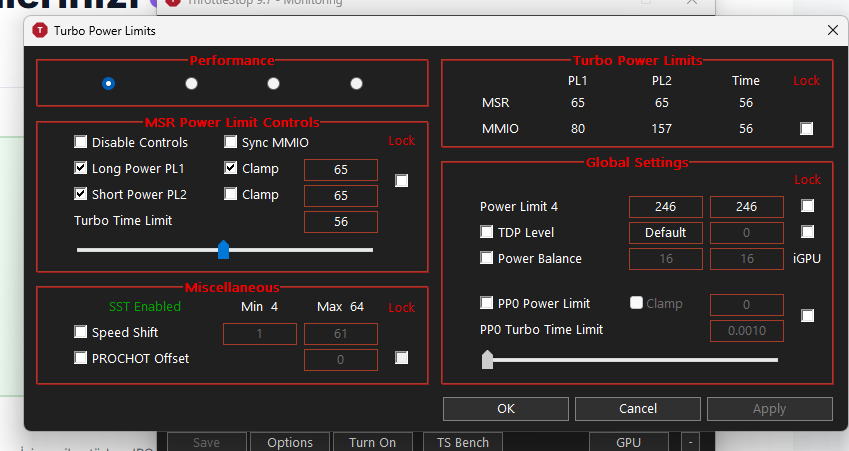
Task: Check the MSR Power Limit Controls lock box
Action: pos(402,180)
